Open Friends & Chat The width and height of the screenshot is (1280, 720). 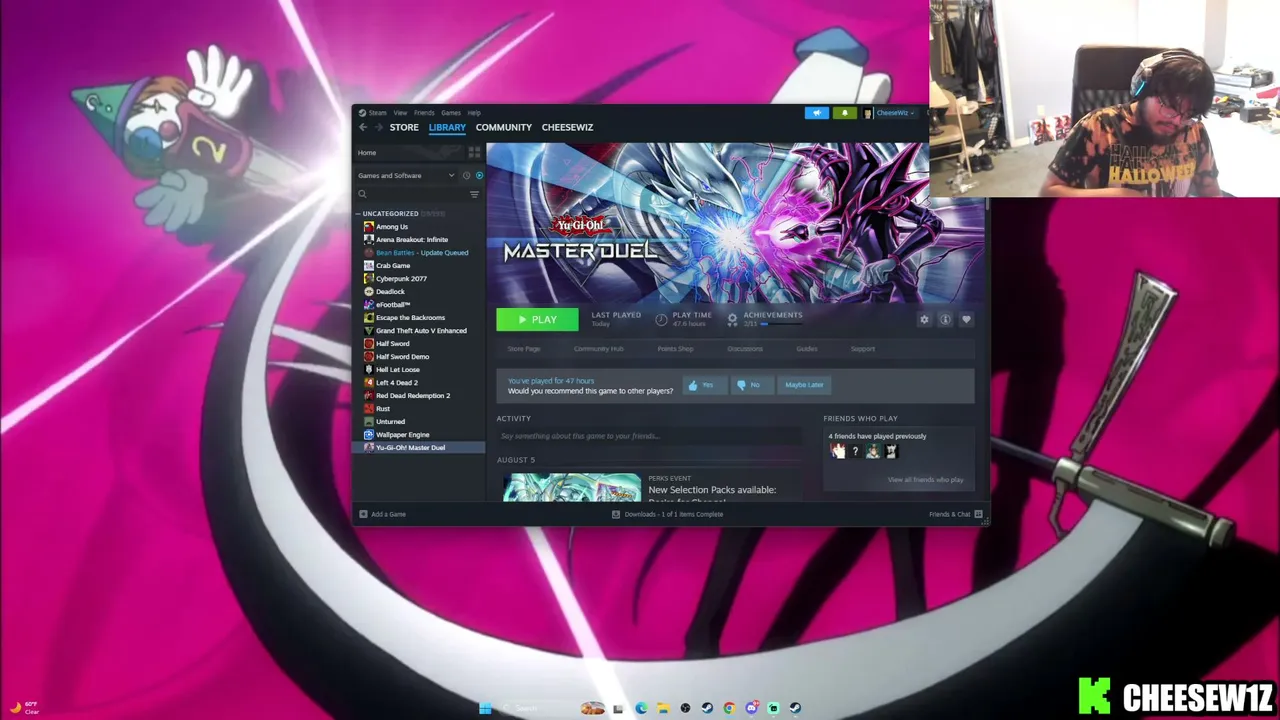point(956,514)
